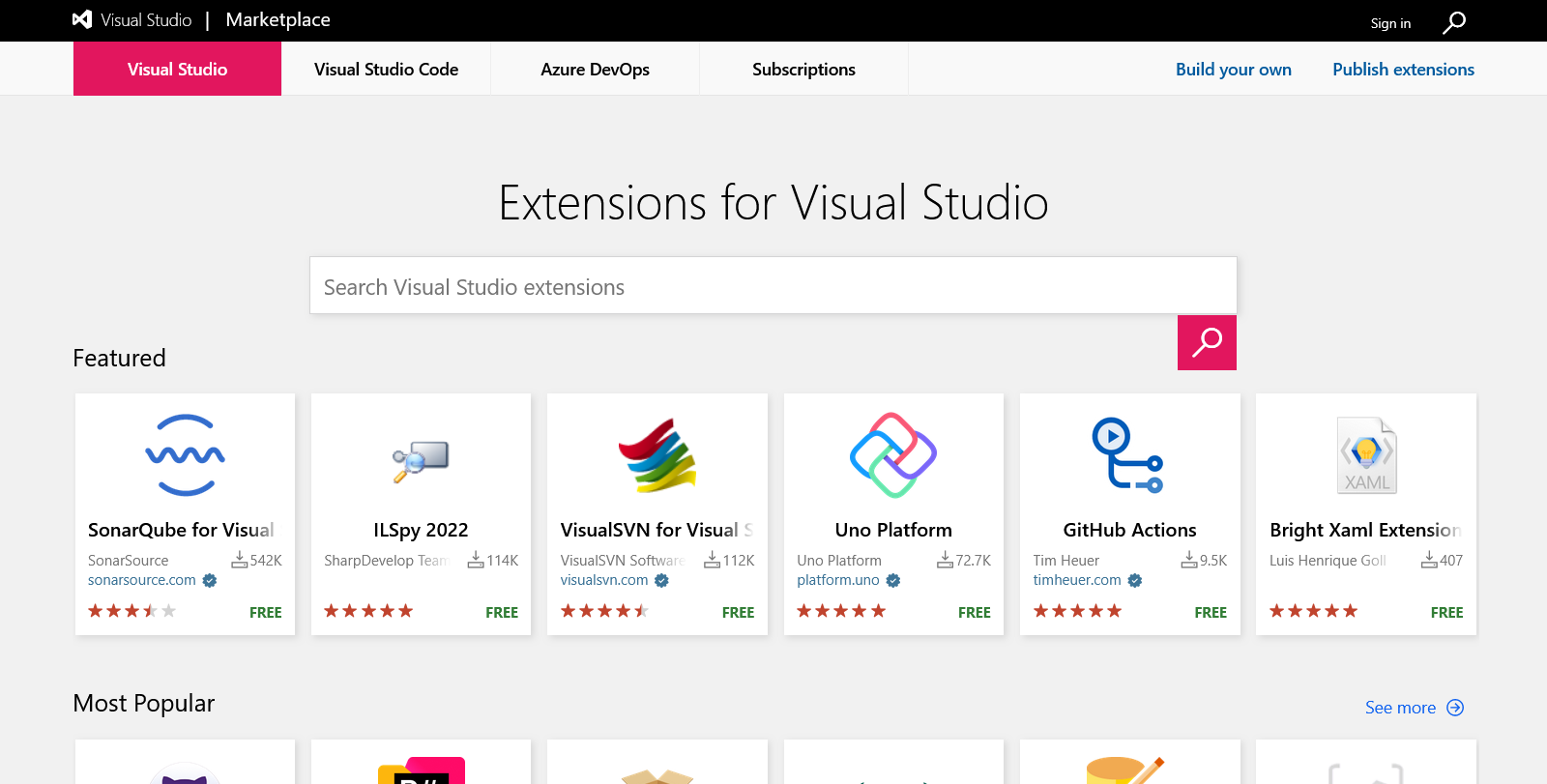Click the Bright Xaml Extension star rating
The image size is (1547, 784).
click(1313, 611)
